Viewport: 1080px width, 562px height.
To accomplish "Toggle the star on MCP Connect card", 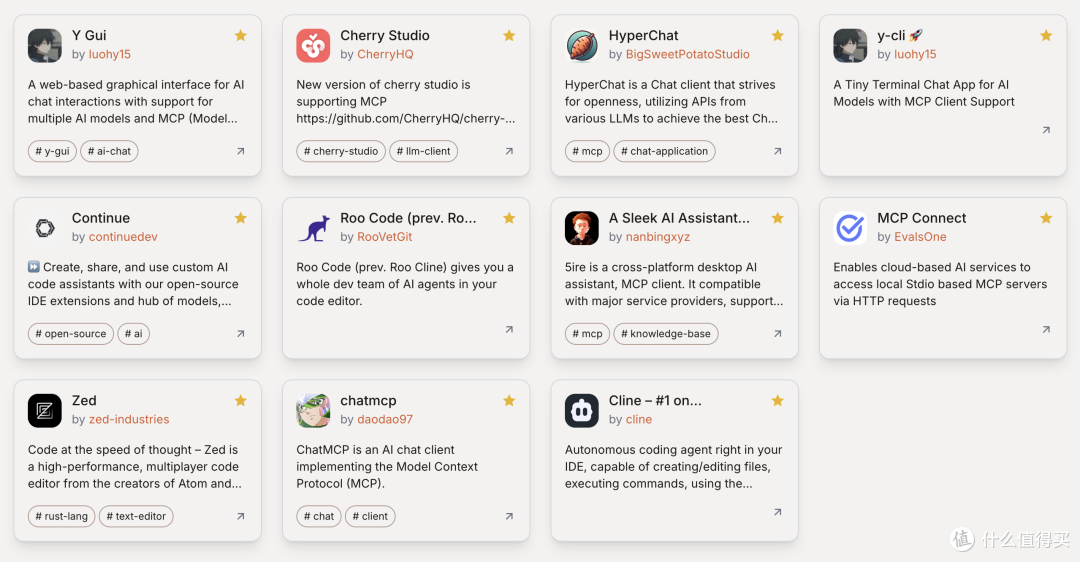I will (x=1046, y=218).
